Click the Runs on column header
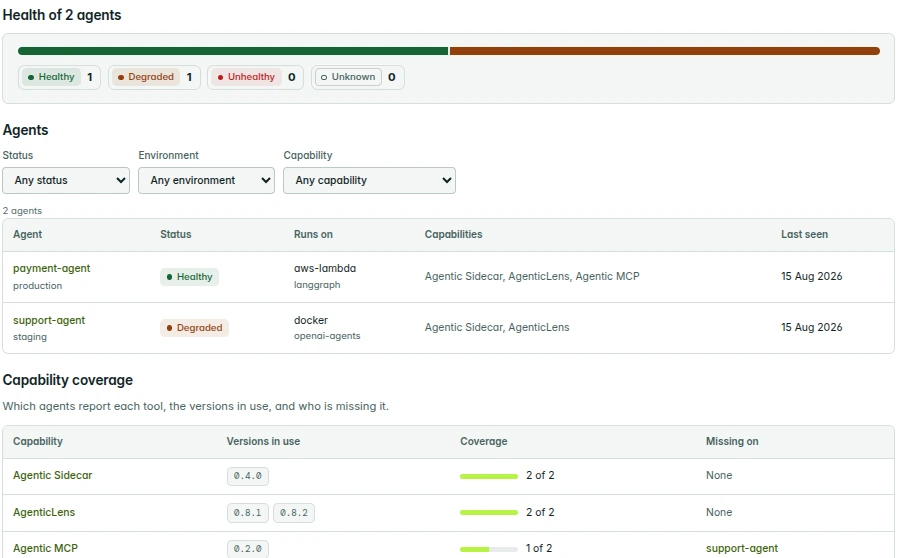The image size is (898, 558). point(313,234)
